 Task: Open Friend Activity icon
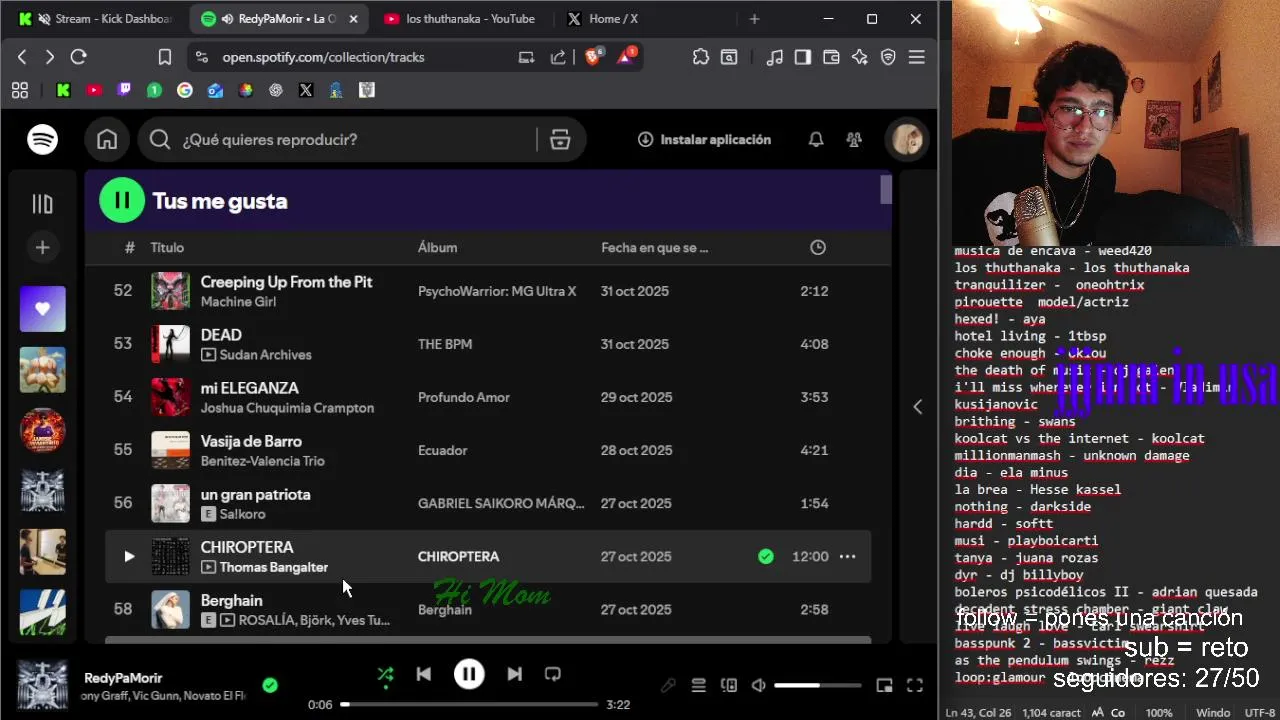click(854, 140)
